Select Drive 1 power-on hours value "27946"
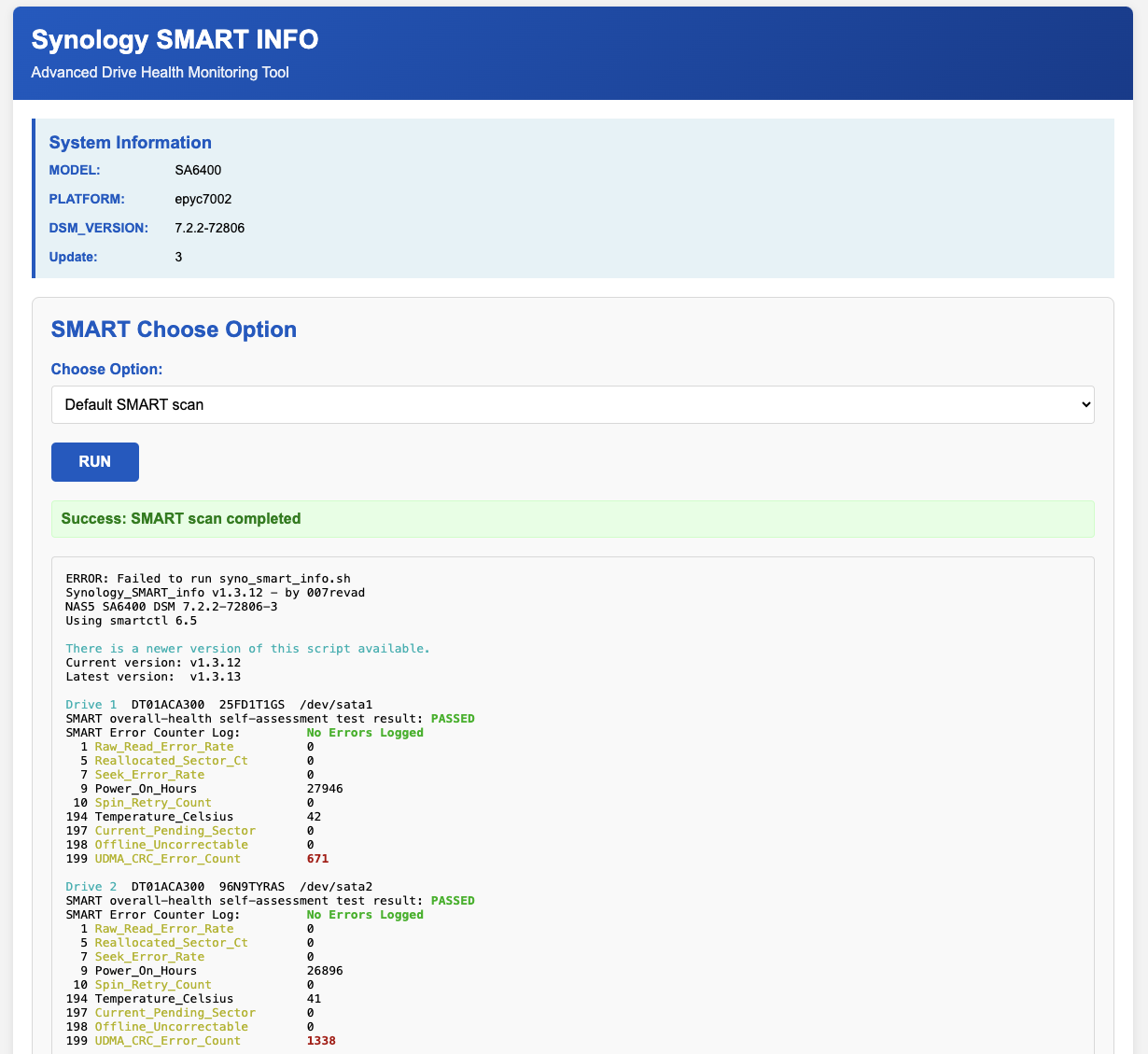Viewport: 1148px width, 1054px height. click(325, 789)
